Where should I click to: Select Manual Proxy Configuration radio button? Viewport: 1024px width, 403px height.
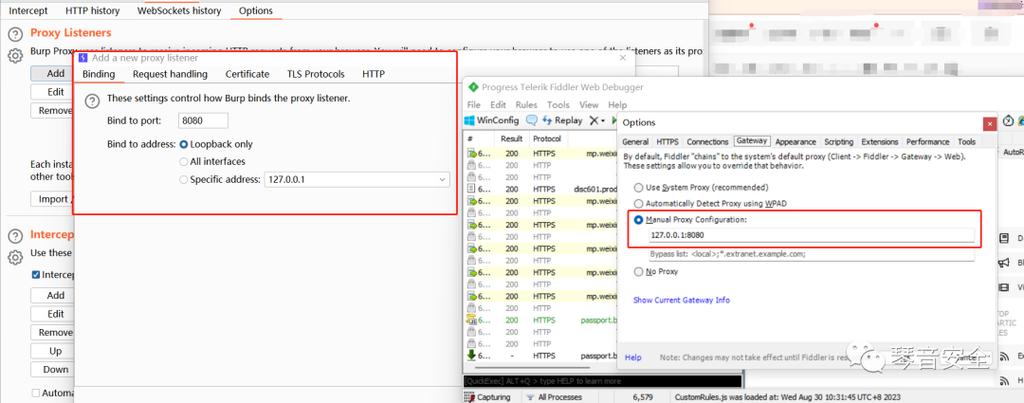638,220
